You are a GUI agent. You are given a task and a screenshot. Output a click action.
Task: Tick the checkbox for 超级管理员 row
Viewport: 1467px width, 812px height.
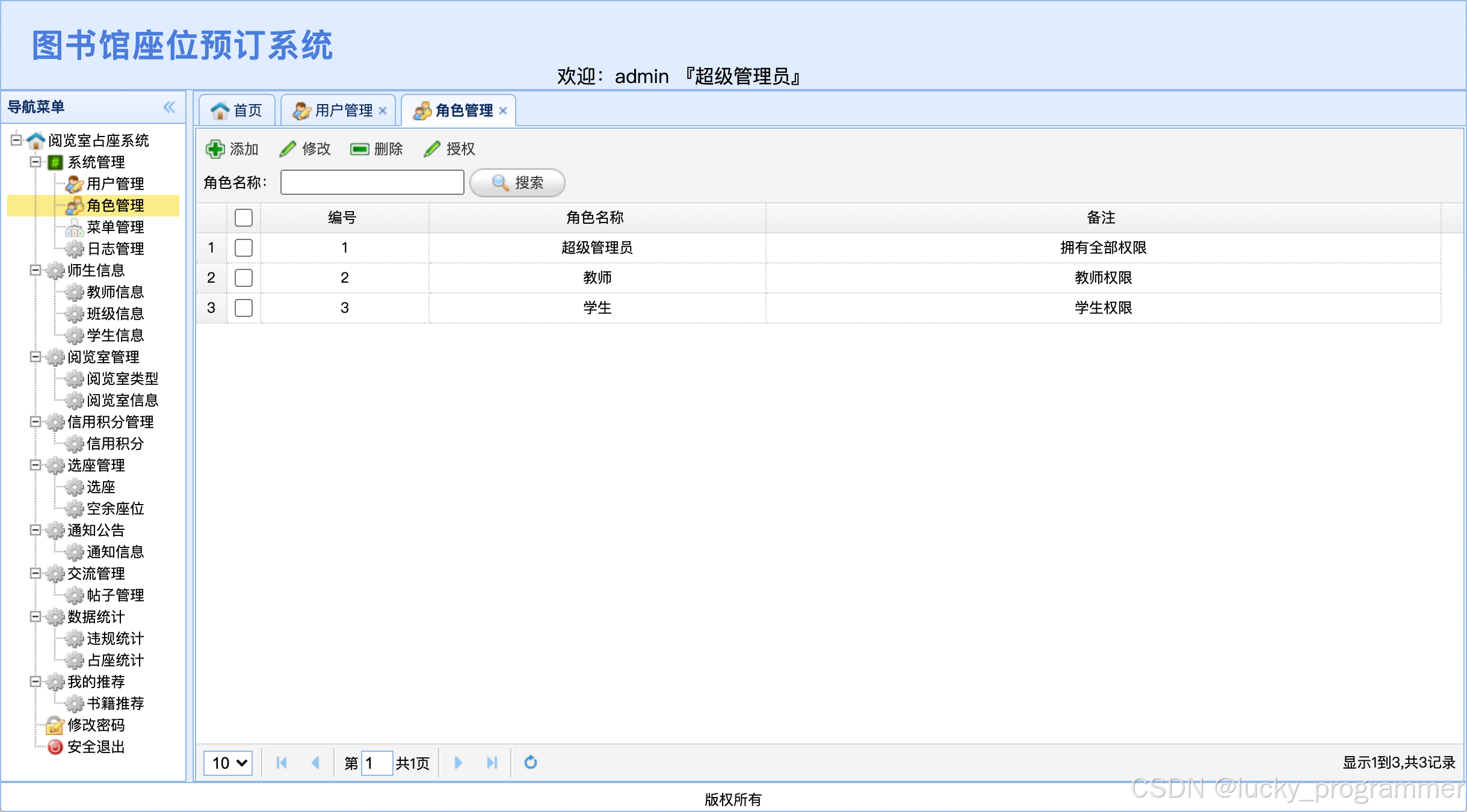click(x=244, y=248)
